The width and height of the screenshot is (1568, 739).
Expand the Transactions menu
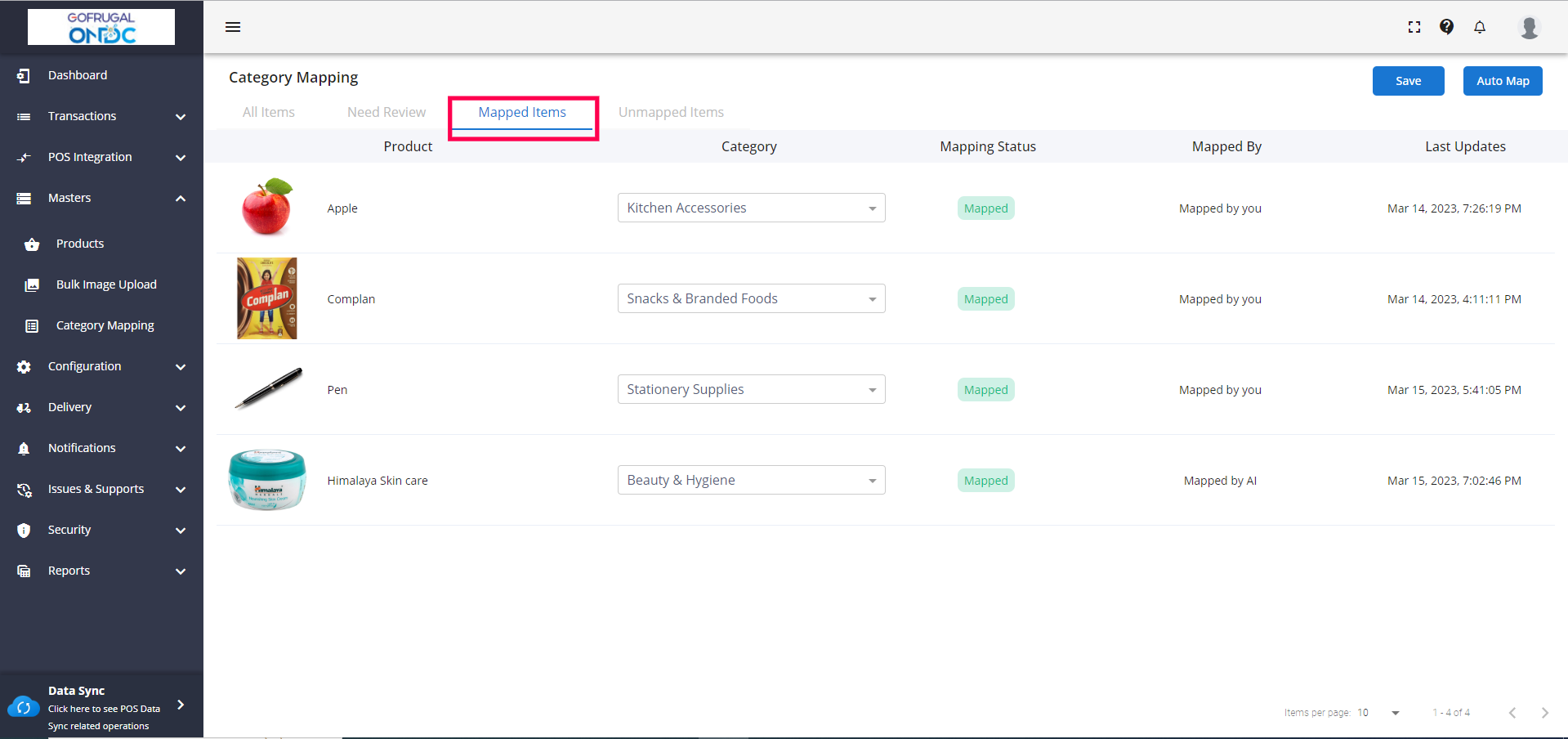tap(181, 116)
